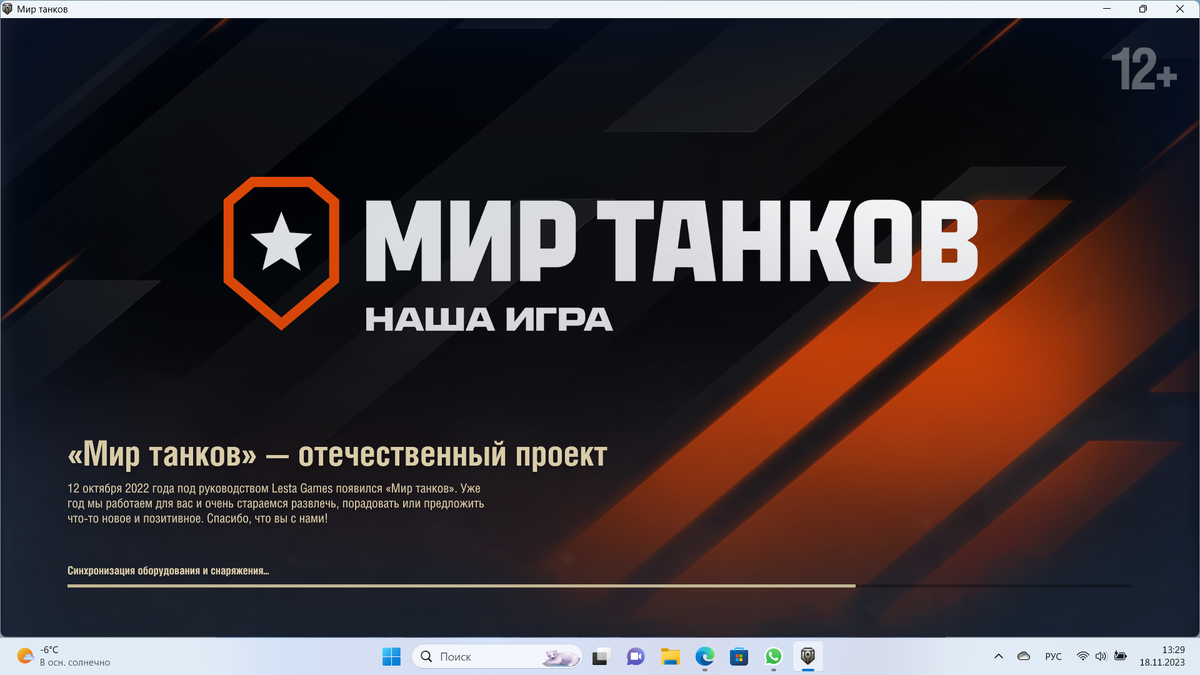Viewport: 1200px width, 675px height.
Task: Click the Мир танков taskbar icon
Action: pyautogui.click(x=808, y=657)
